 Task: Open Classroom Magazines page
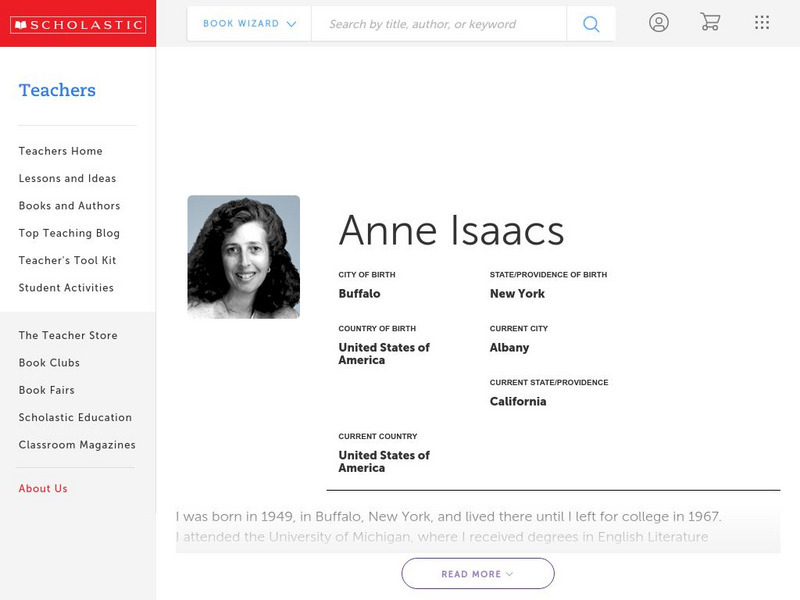77,445
